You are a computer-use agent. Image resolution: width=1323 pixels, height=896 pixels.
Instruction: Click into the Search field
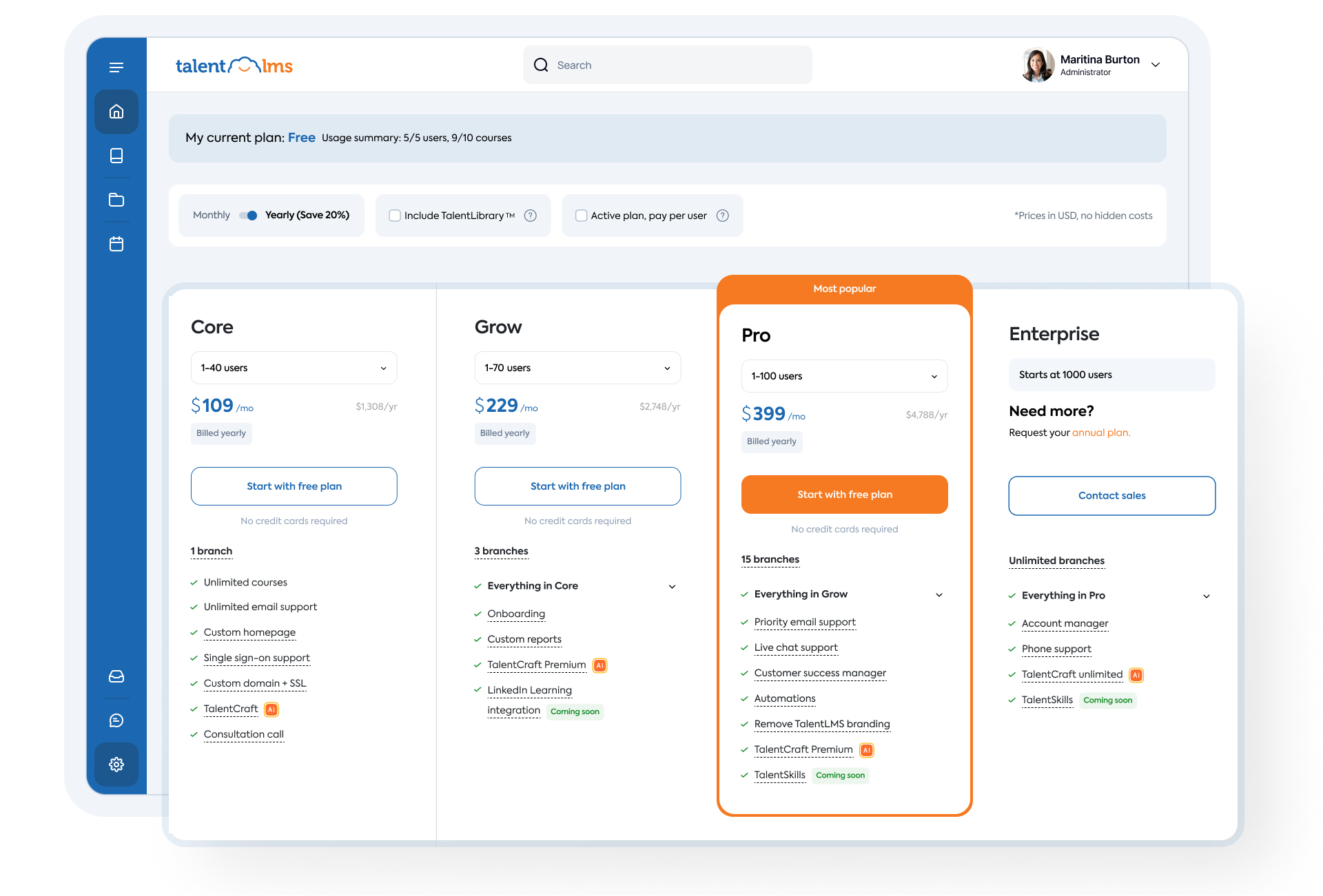click(668, 65)
